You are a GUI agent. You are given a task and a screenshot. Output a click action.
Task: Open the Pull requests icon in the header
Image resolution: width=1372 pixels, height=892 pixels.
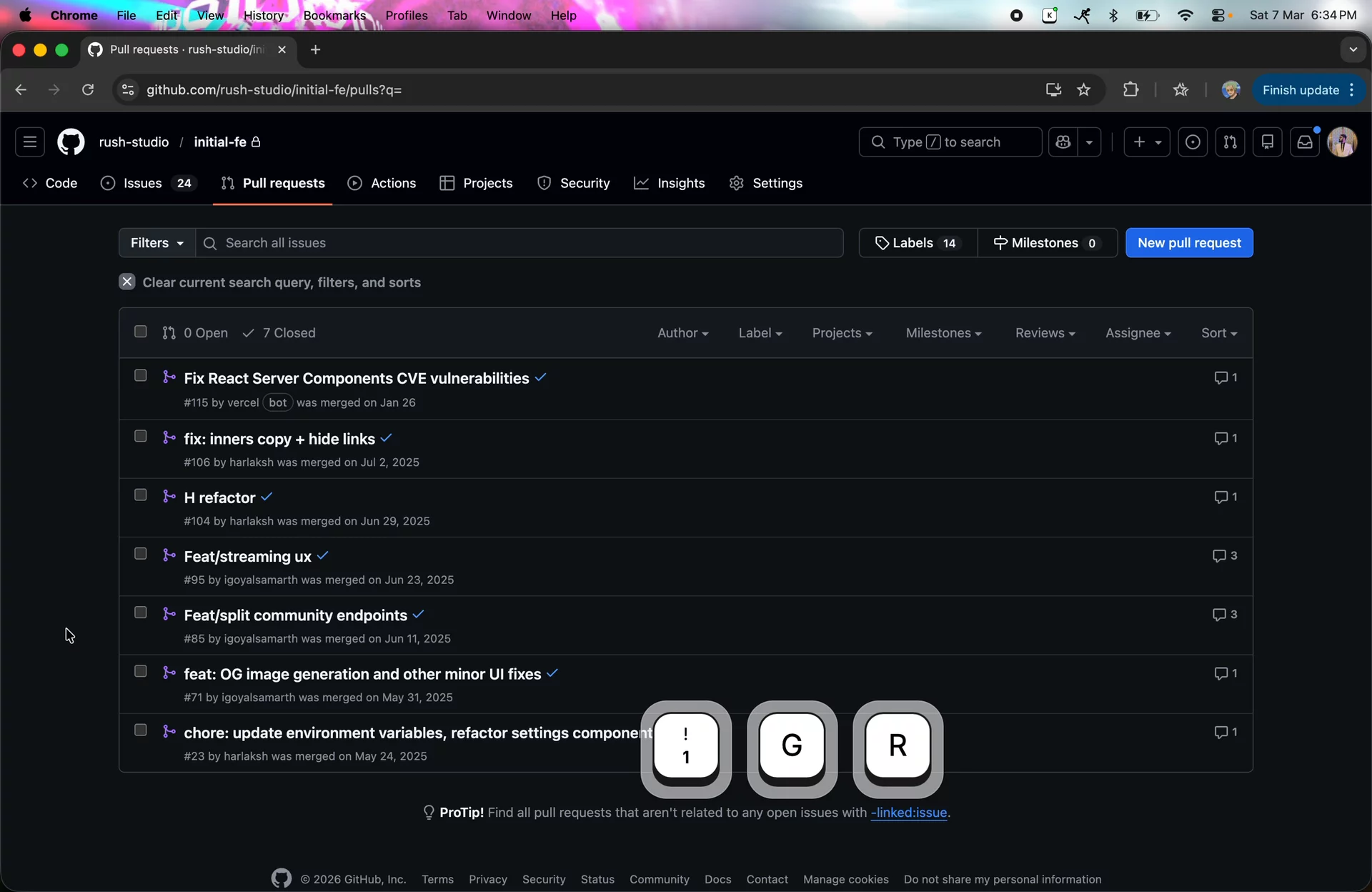[x=1231, y=142]
